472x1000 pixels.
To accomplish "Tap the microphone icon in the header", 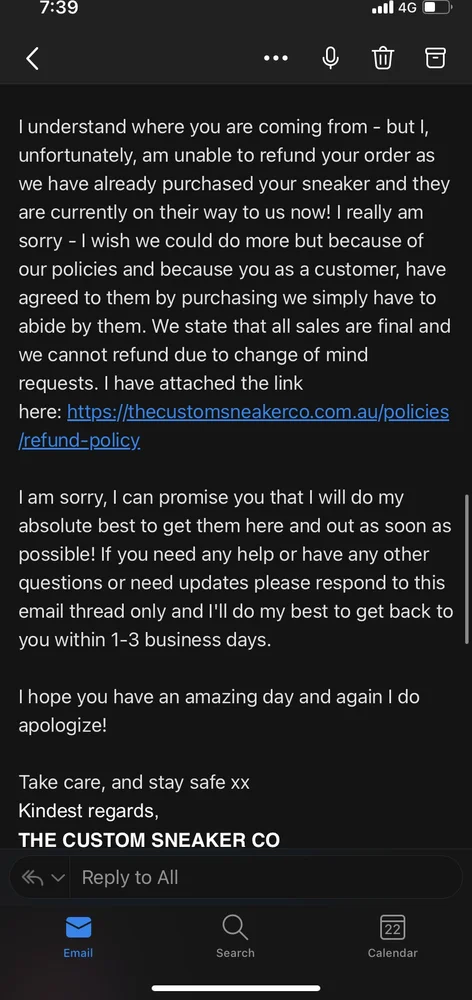I will click(x=330, y=58).
